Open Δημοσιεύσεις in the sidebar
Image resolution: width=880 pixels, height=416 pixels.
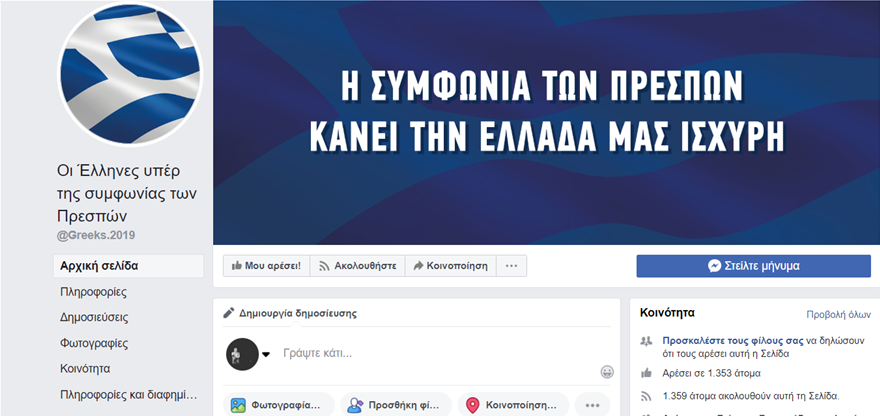[x=94, y=318]
